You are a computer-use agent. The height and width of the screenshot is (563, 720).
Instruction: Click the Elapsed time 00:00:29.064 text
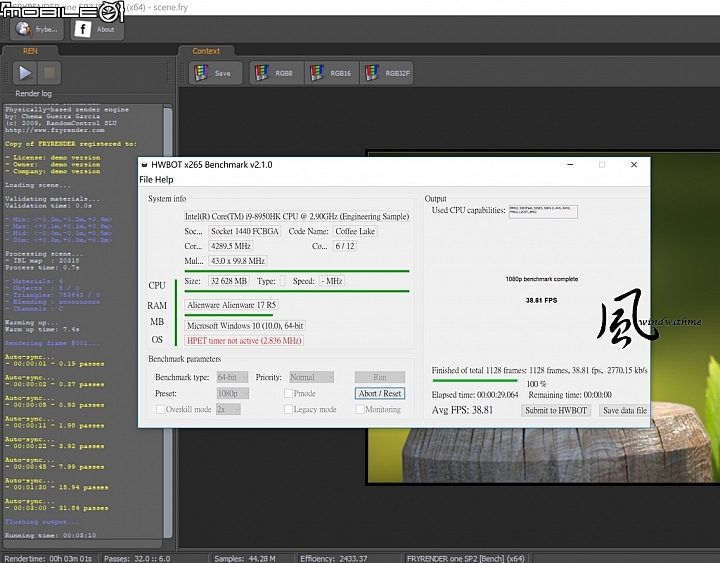pos(475,395)
